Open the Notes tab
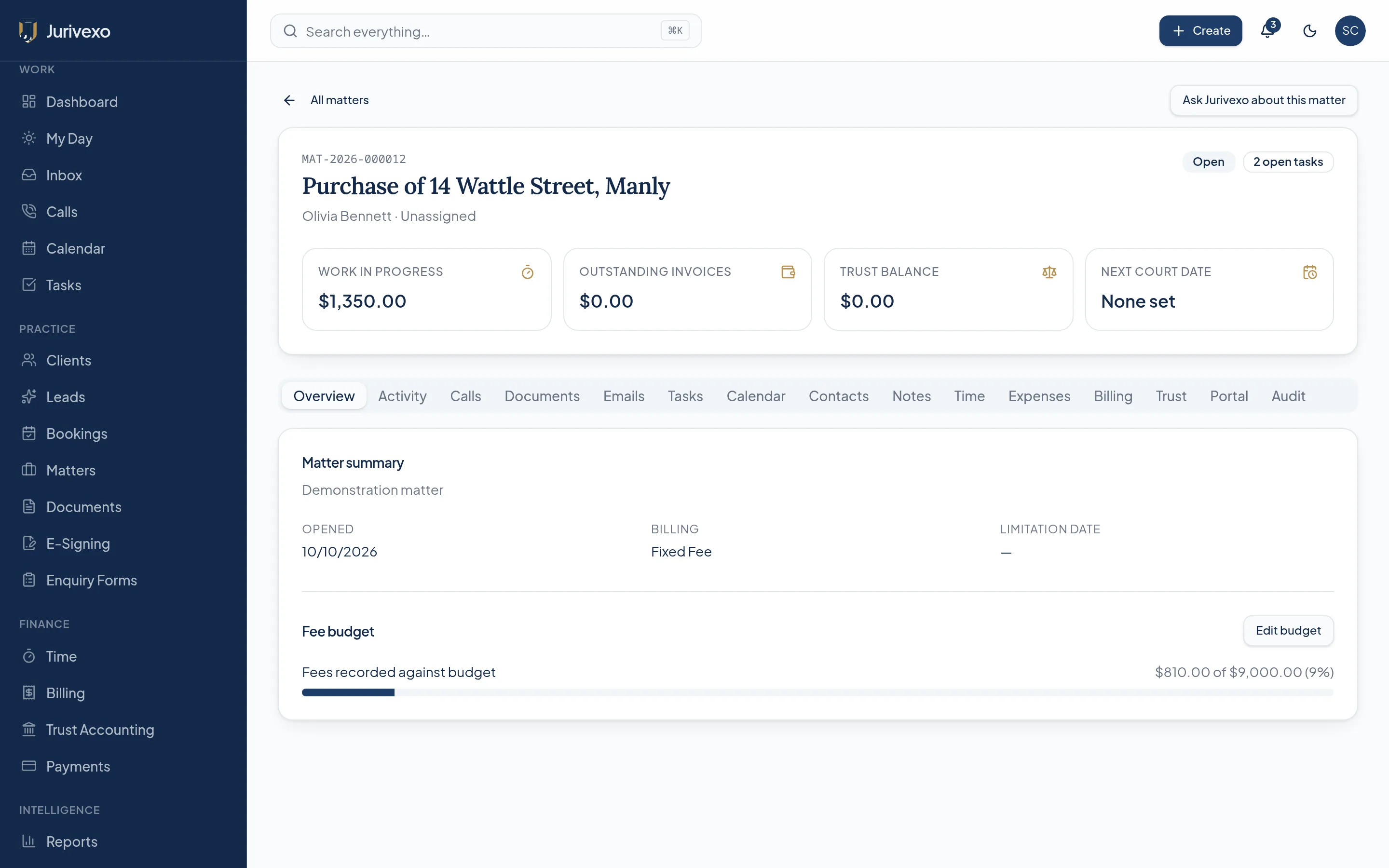Image resolution: width=1389 pixels, height=868 pixels. coord(912,396)
